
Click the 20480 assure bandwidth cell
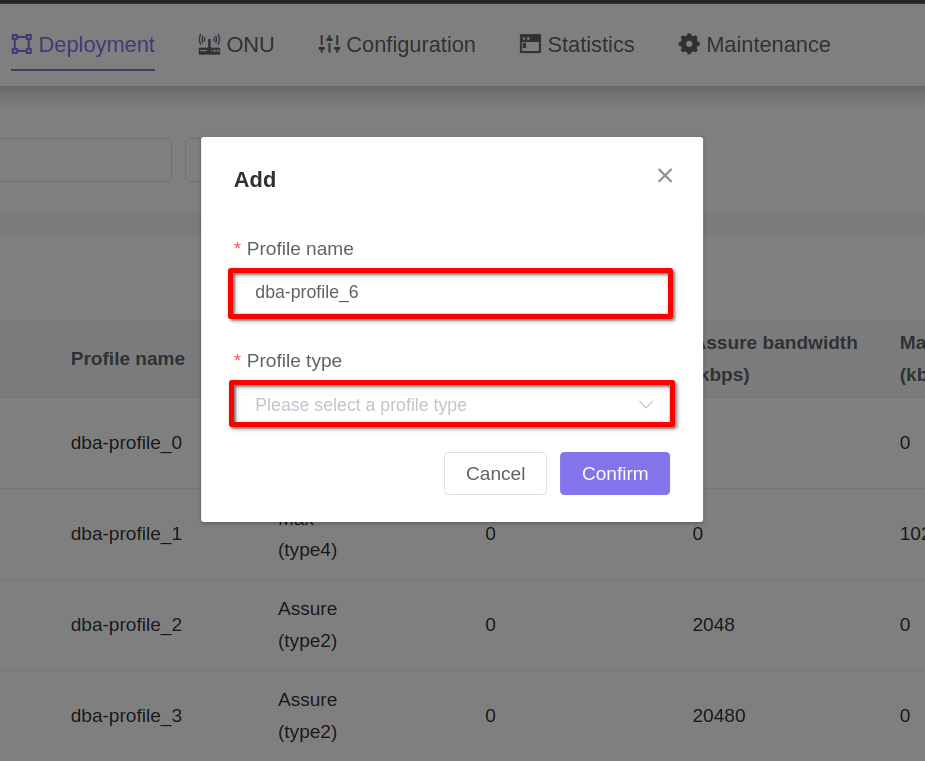[718, 716]
